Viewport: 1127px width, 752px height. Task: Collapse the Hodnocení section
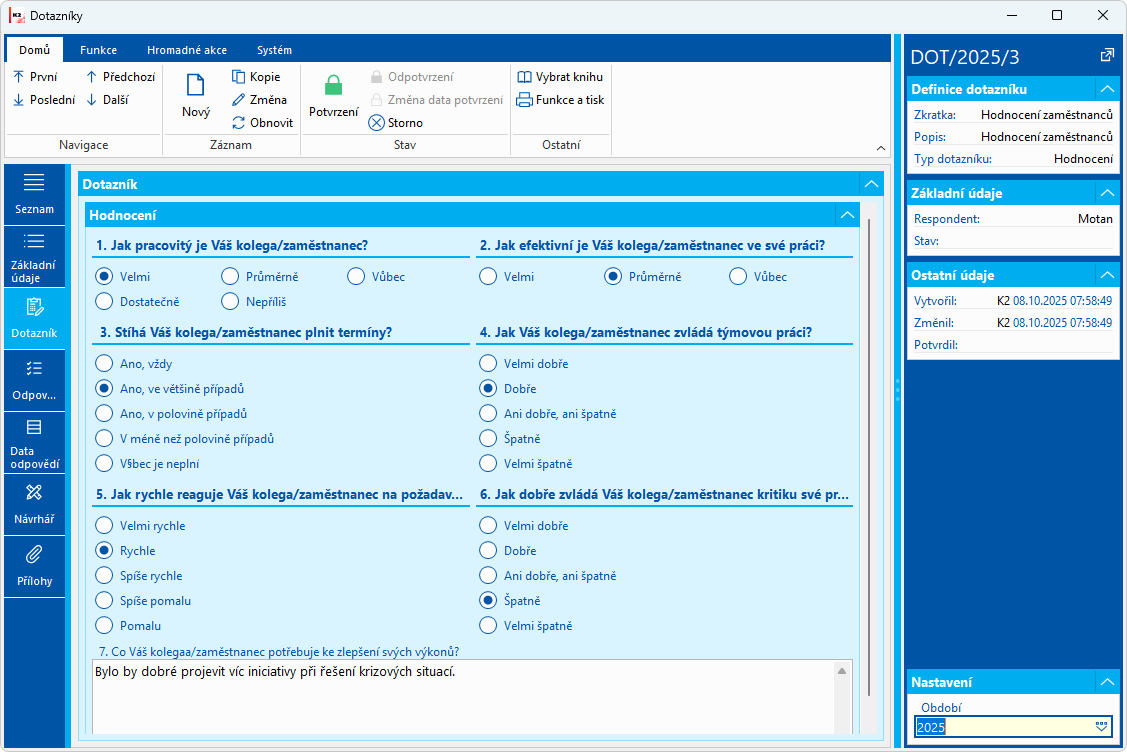coord(847,215)
